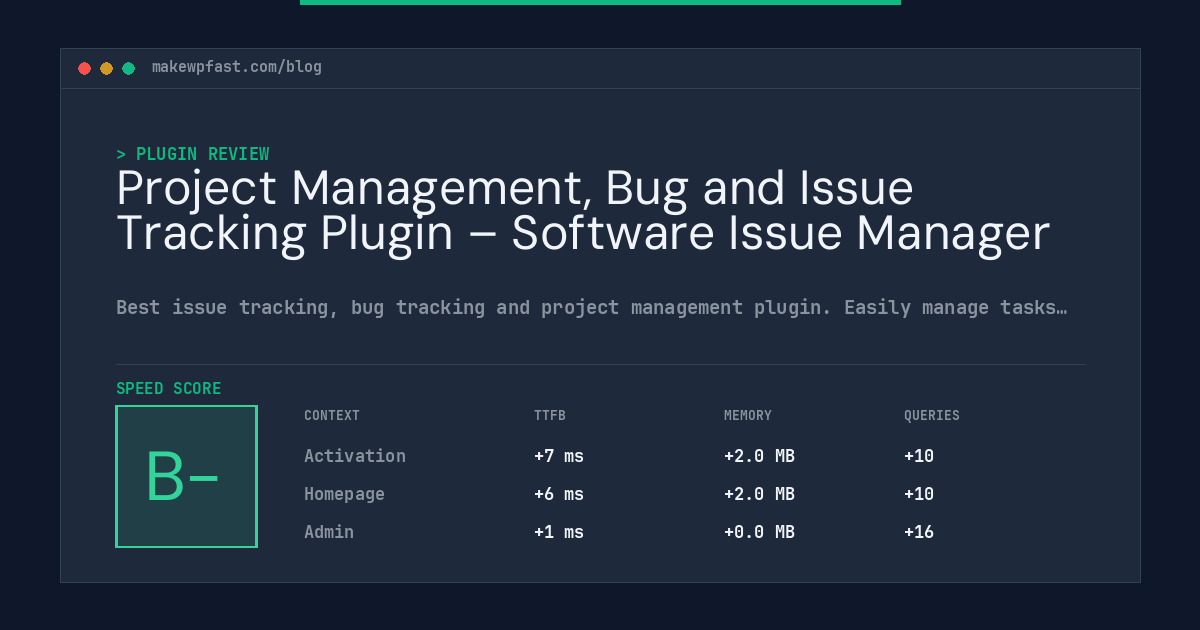Click the Admin memory value +0.0 MB
1200x630 pixels.
[x=759, y=532]
